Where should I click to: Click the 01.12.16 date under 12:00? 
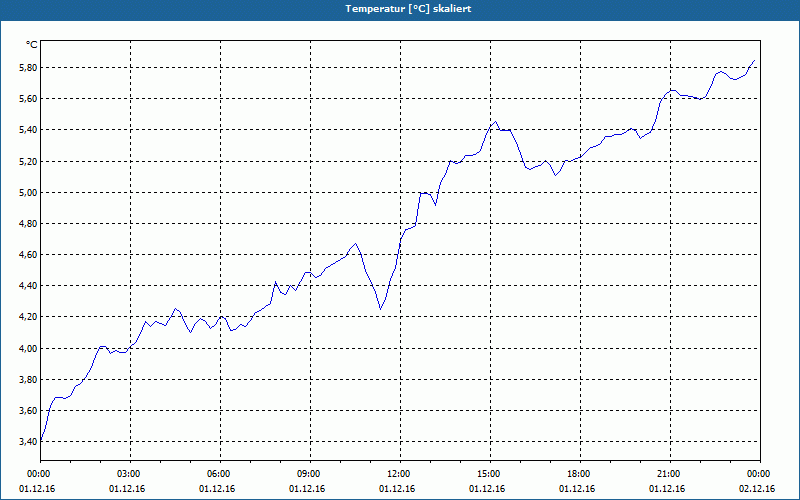click(397, 489)
